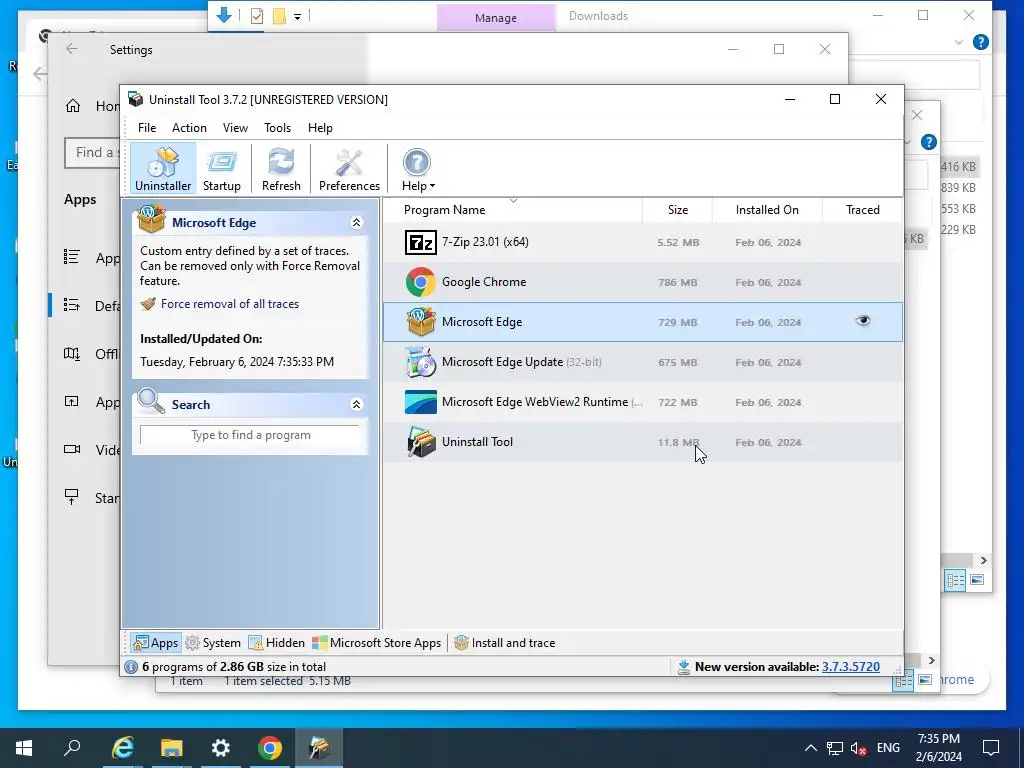This screenshot has width=1024, height=768.
Task: Select Microsoft Edge WebView2 Runtime row
Action: (x=643, y=402)
